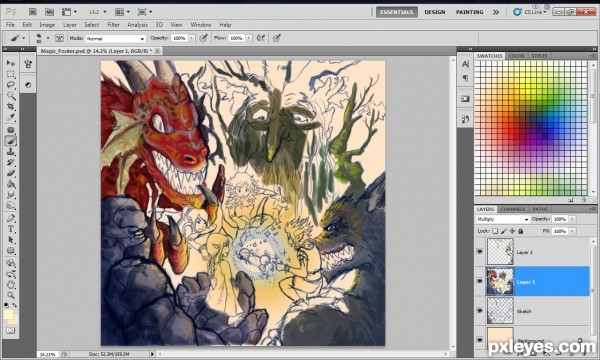Viewport: 600px width, 360px height.
Task: Open the CS Live menu button
Action: [x=530, y=12]
